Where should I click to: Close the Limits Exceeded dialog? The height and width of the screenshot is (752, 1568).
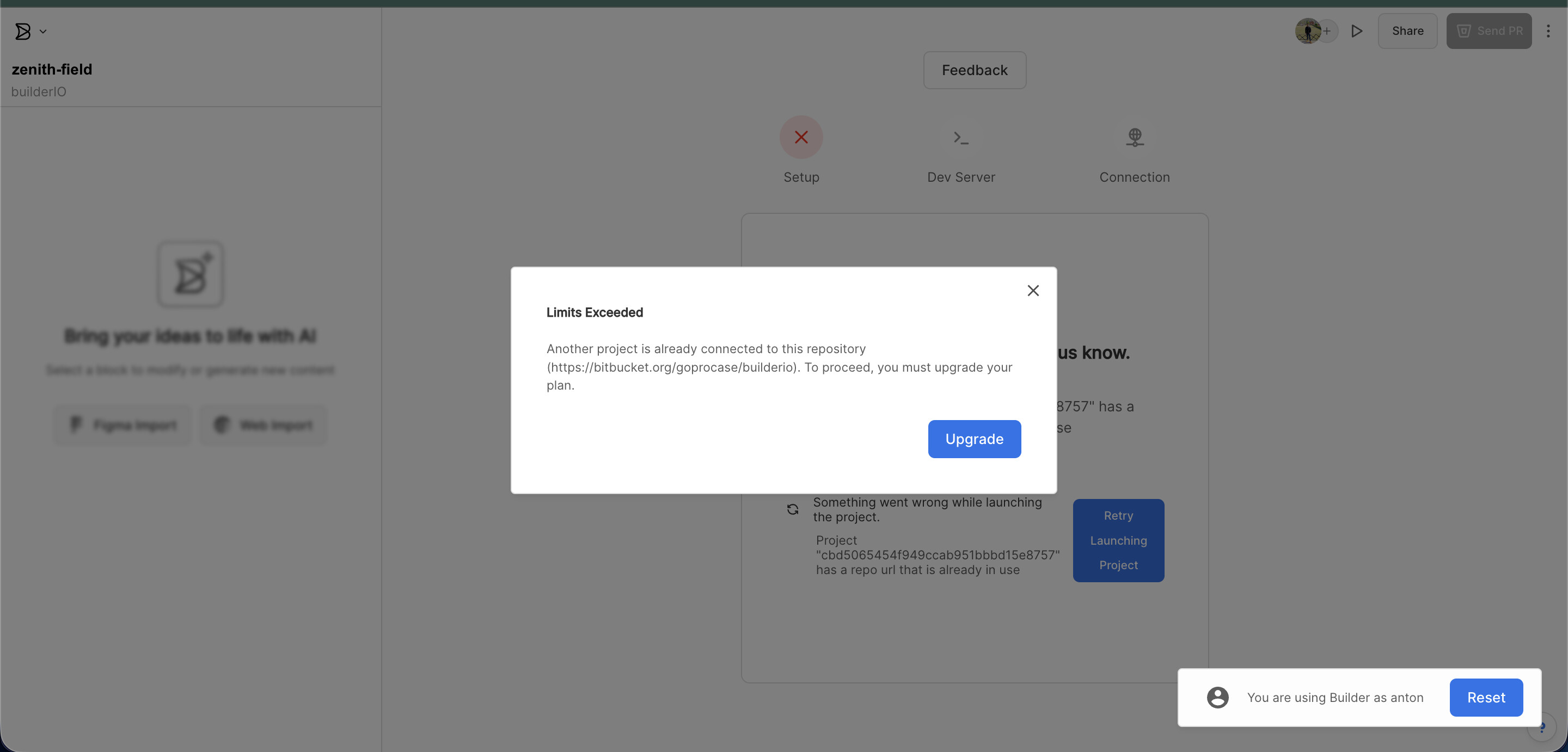pos(1033,291)
